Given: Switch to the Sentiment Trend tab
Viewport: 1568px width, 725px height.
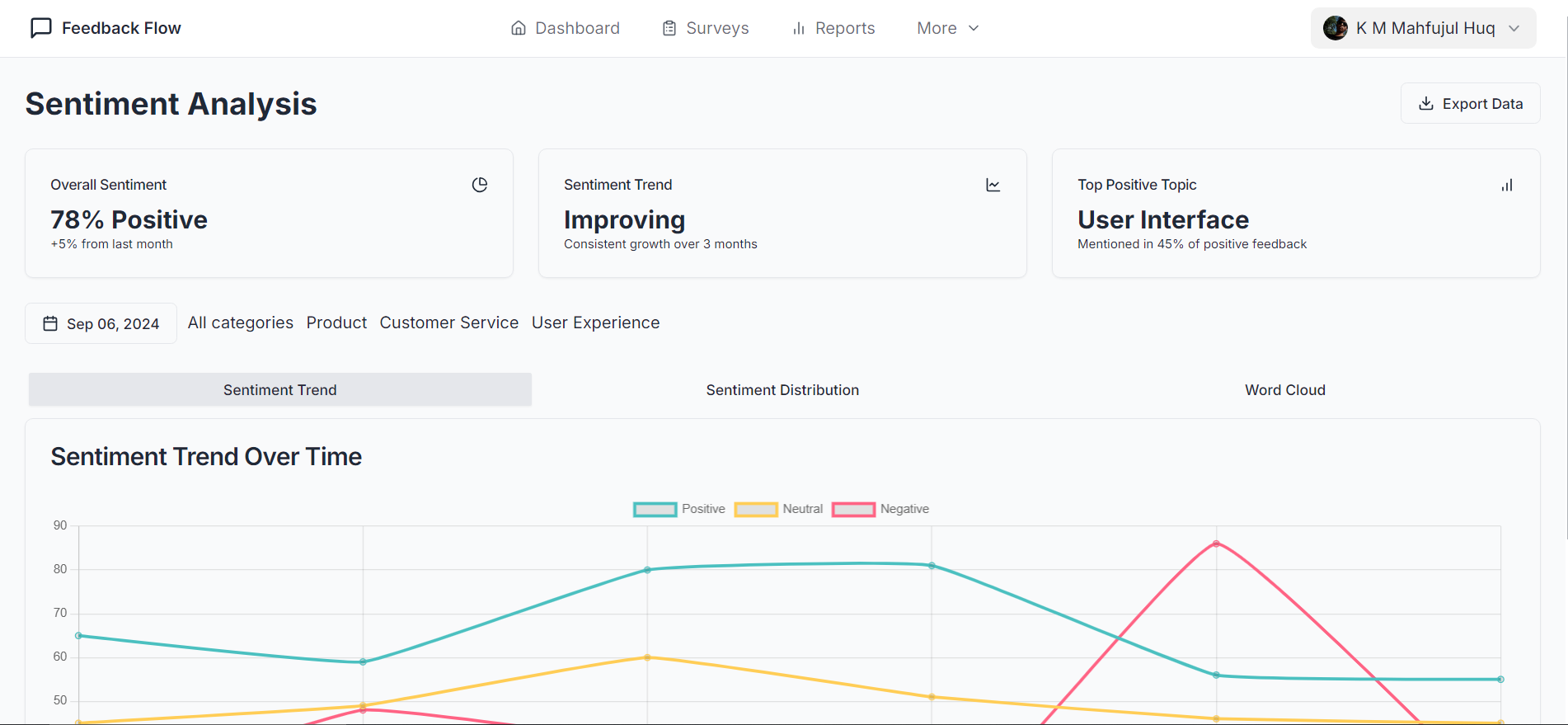Looking at the screenshot, I should pyautogui.click(x=280, y=390).
